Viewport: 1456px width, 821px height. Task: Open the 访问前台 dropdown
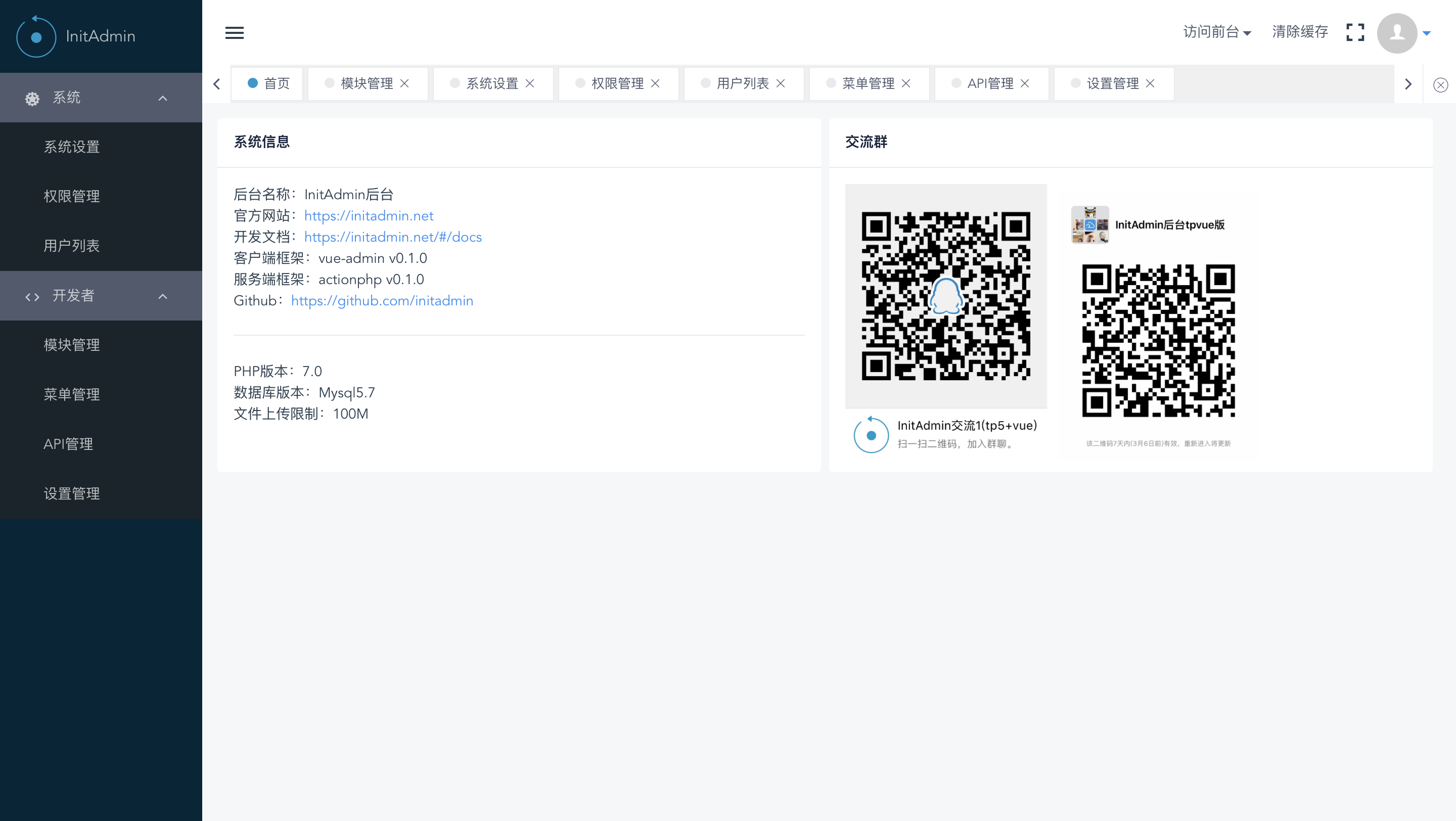coord(1217,32)
